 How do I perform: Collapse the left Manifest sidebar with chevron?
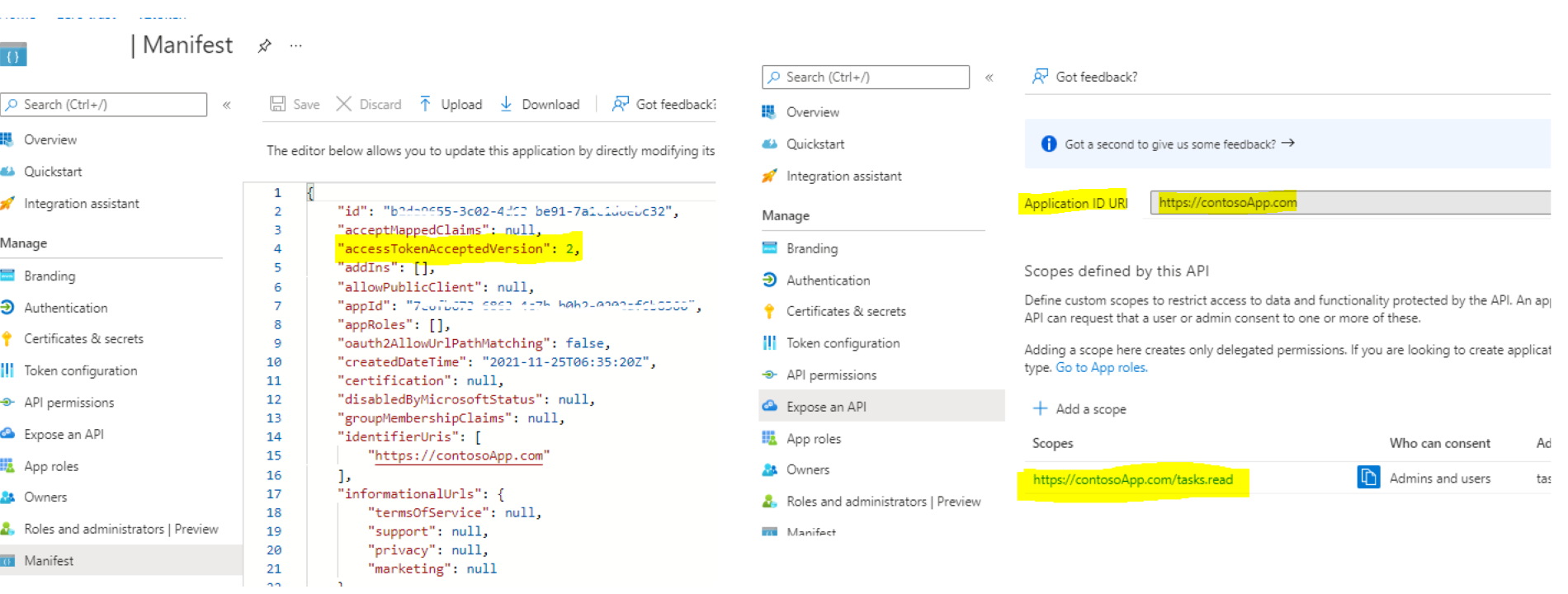[227, 105]
